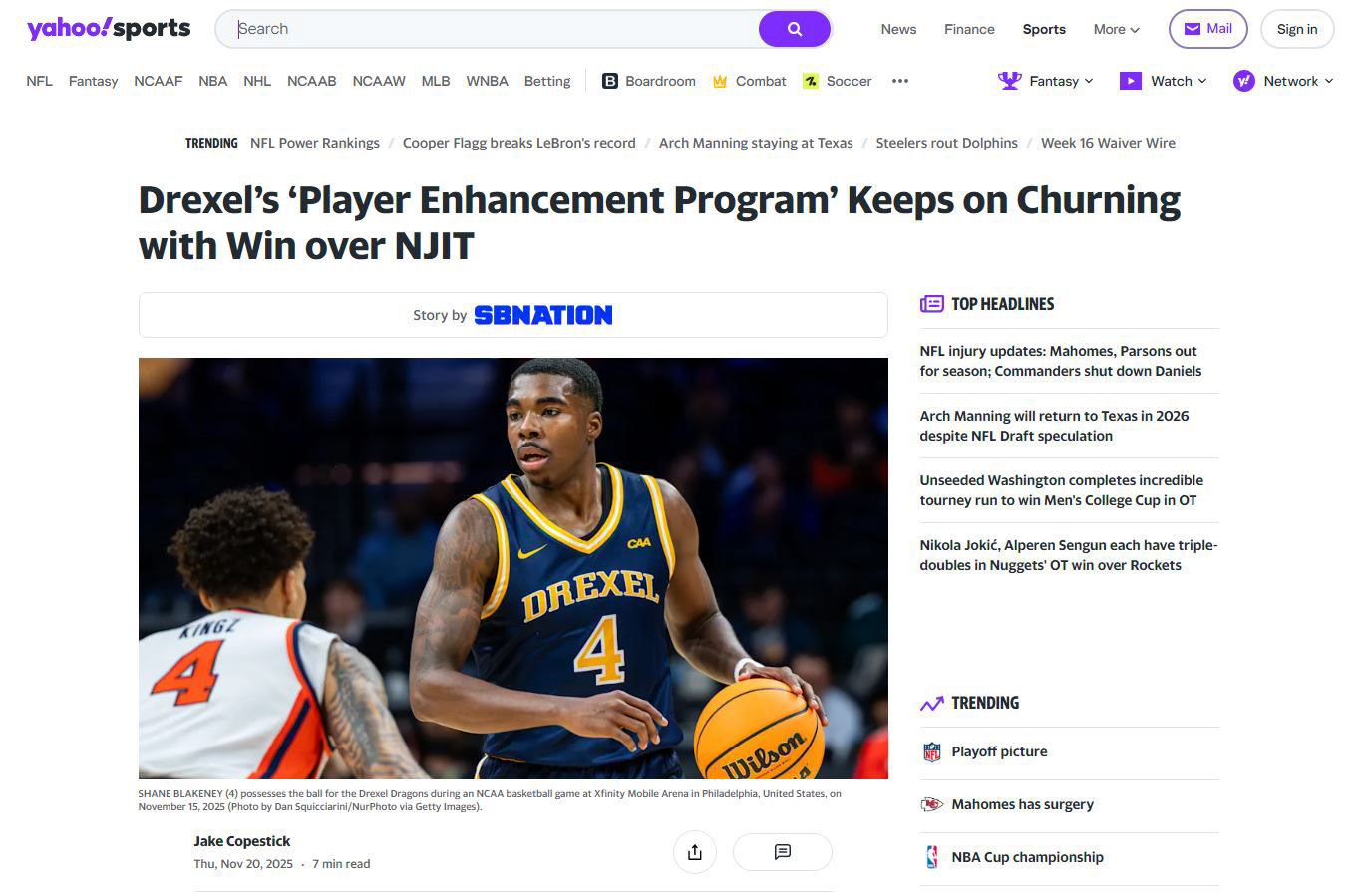Click author name Jake Copestick

[242, 841]
